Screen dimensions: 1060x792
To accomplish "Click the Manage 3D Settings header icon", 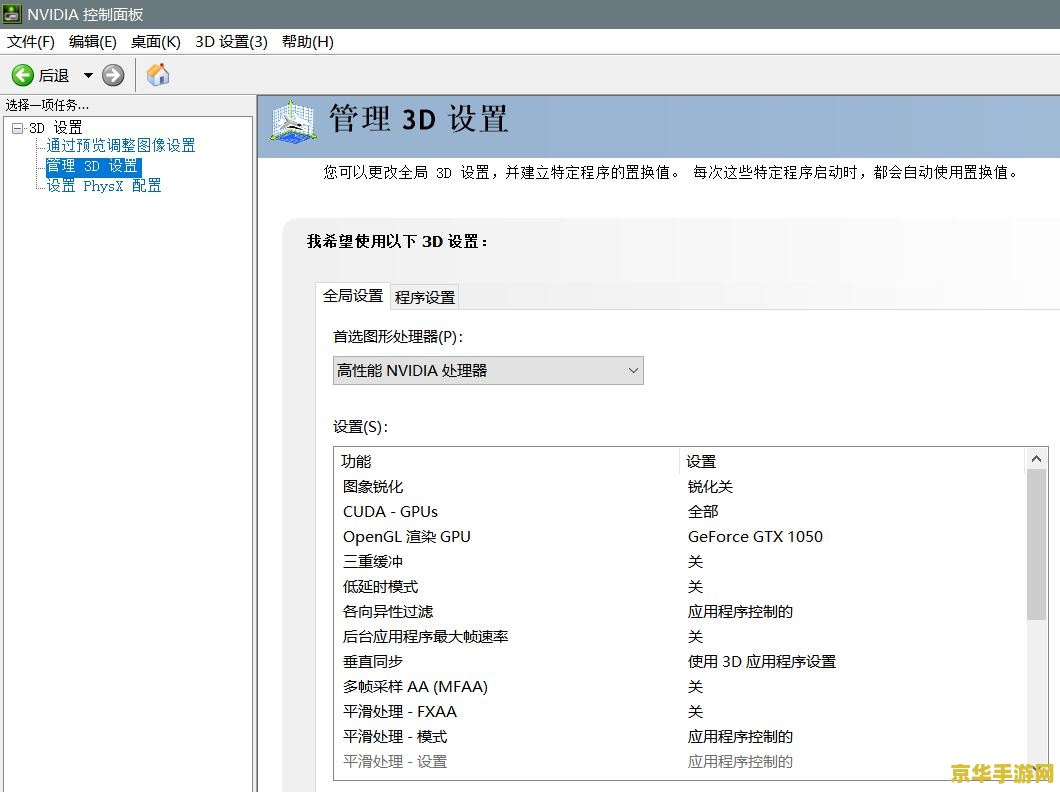I will (x=293, y=122).
